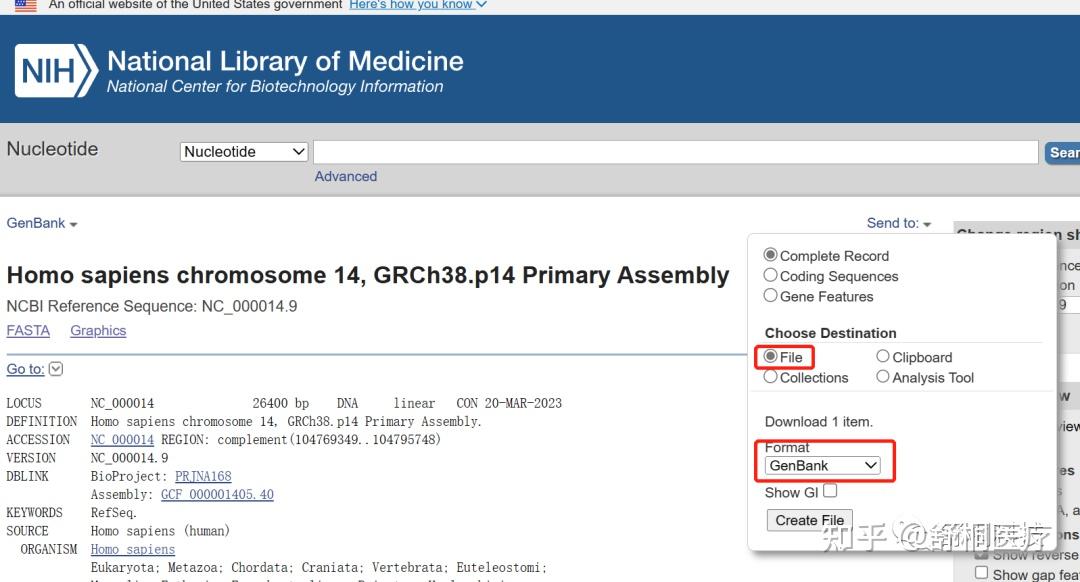Choose Analysis Tool as the destination
Viewport: 1080px width, 582px height.
pos(883,377)
